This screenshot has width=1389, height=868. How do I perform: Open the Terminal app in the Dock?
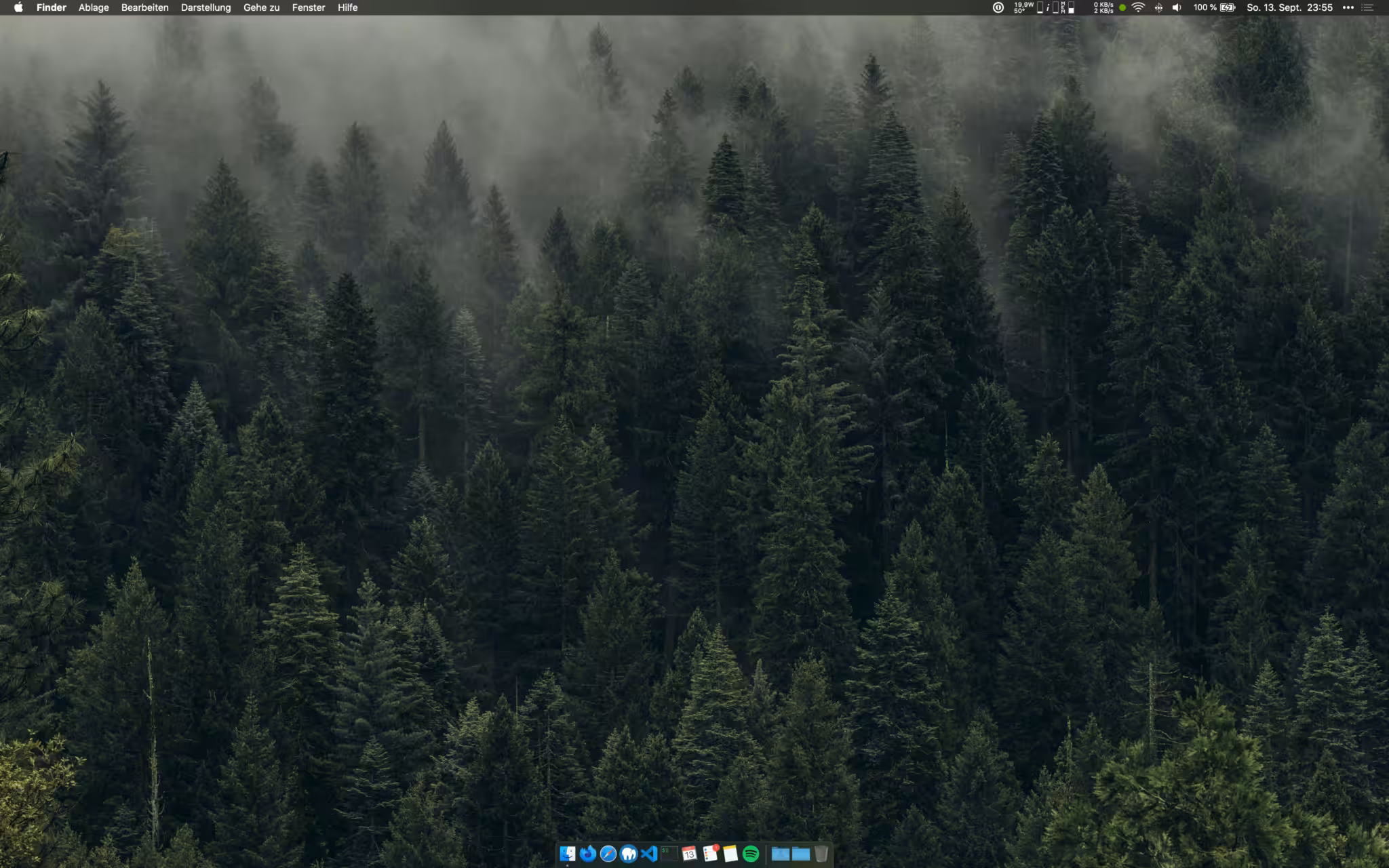tap(669, 854)
